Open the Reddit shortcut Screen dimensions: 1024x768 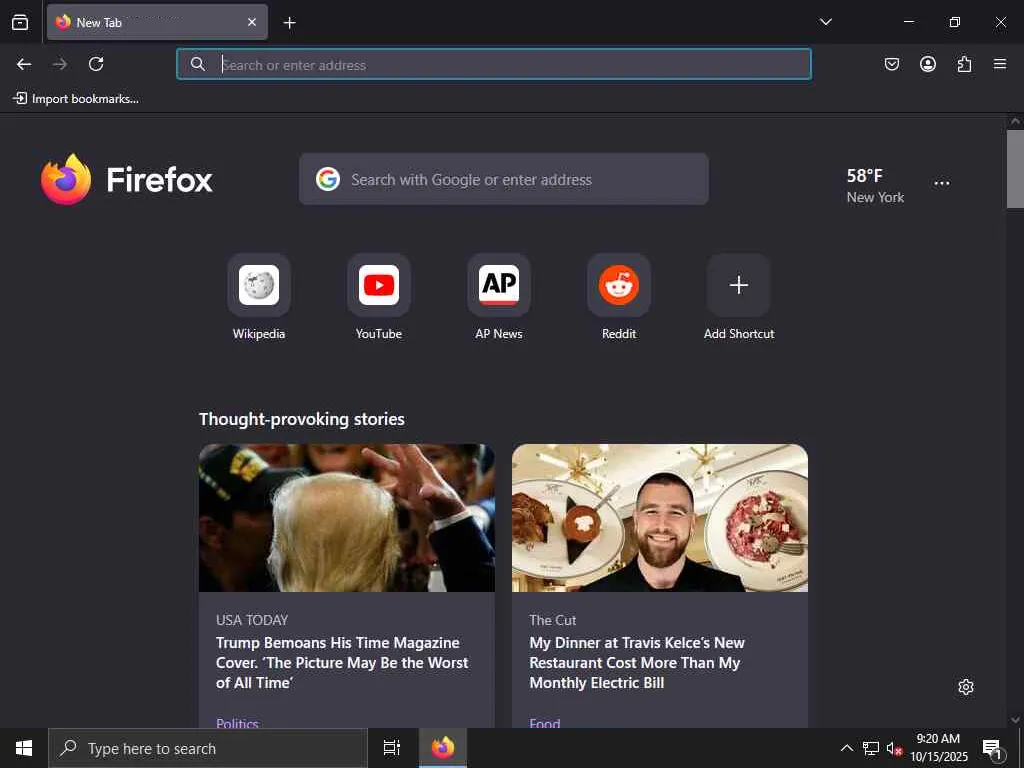click(x=619, y=298)
